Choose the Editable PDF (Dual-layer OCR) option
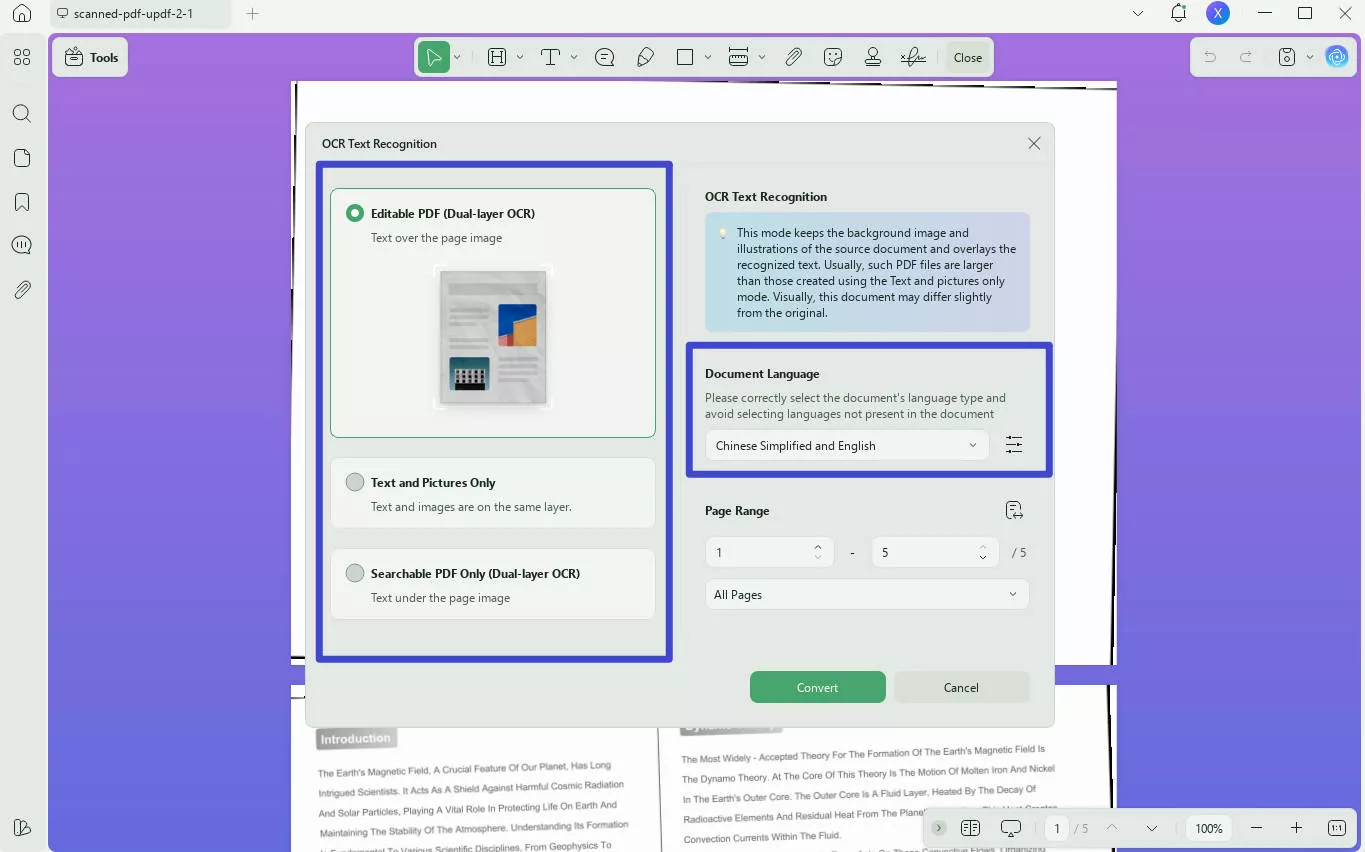This screenshot has width=1365, height=852. coord(354,213)
